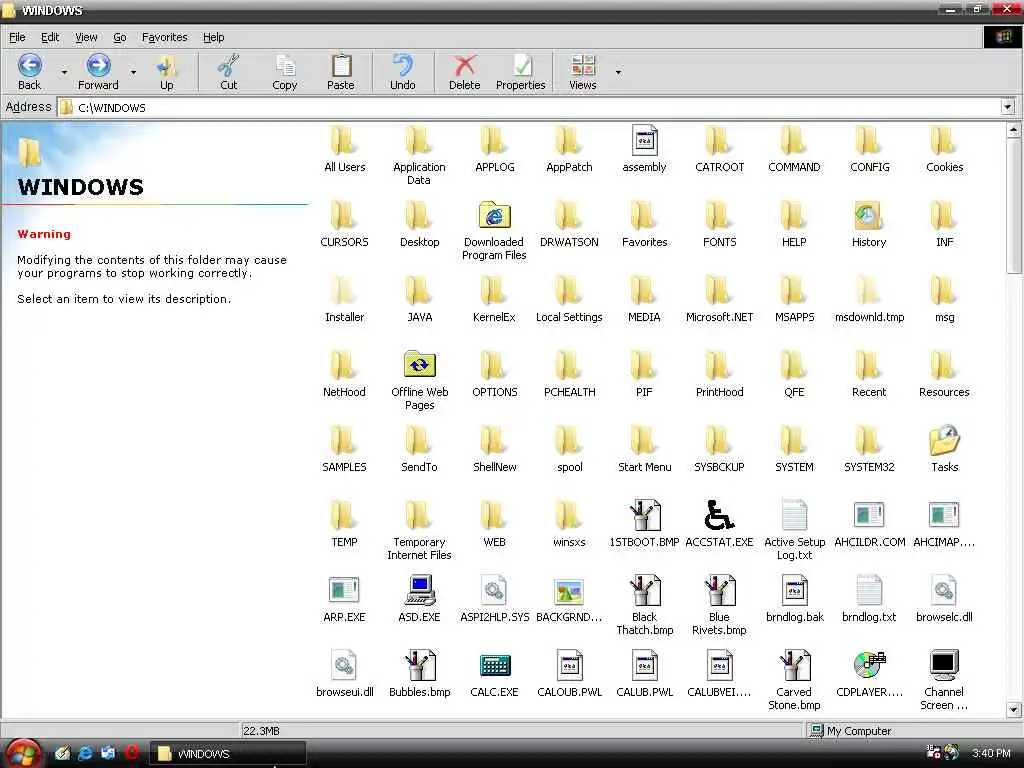Select the Microsoft.NET folder
The height and width of the screenshot is (768, 1024).
(x=719, y=298)
